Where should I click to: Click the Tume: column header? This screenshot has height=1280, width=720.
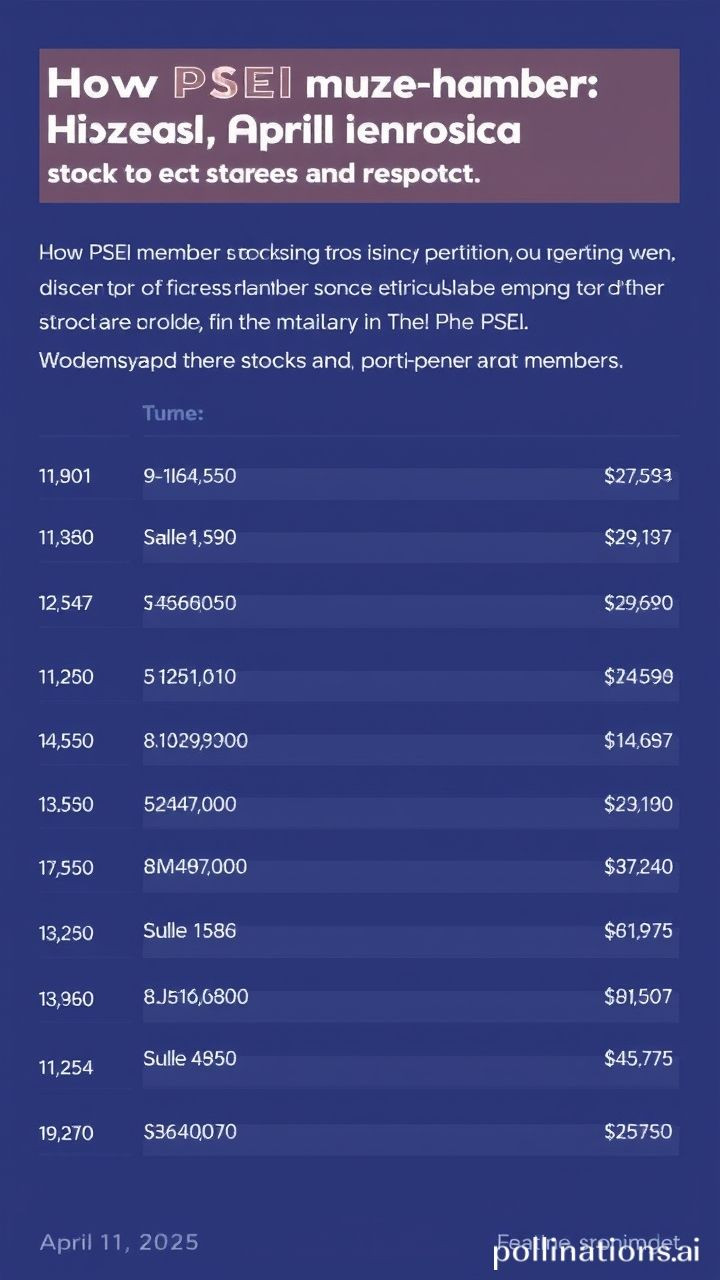173,413
